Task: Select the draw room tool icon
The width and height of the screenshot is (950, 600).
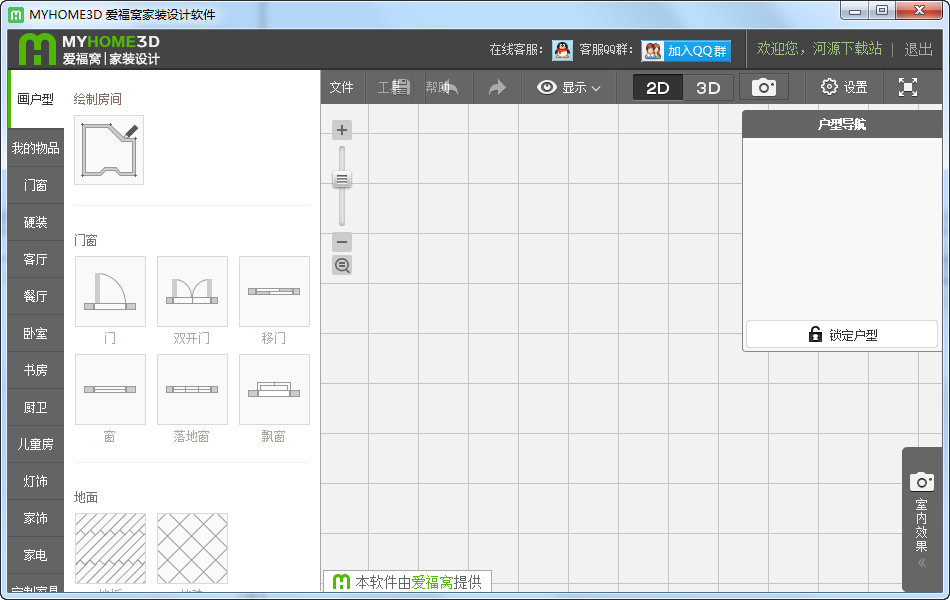Action: [x=109, y=150]
